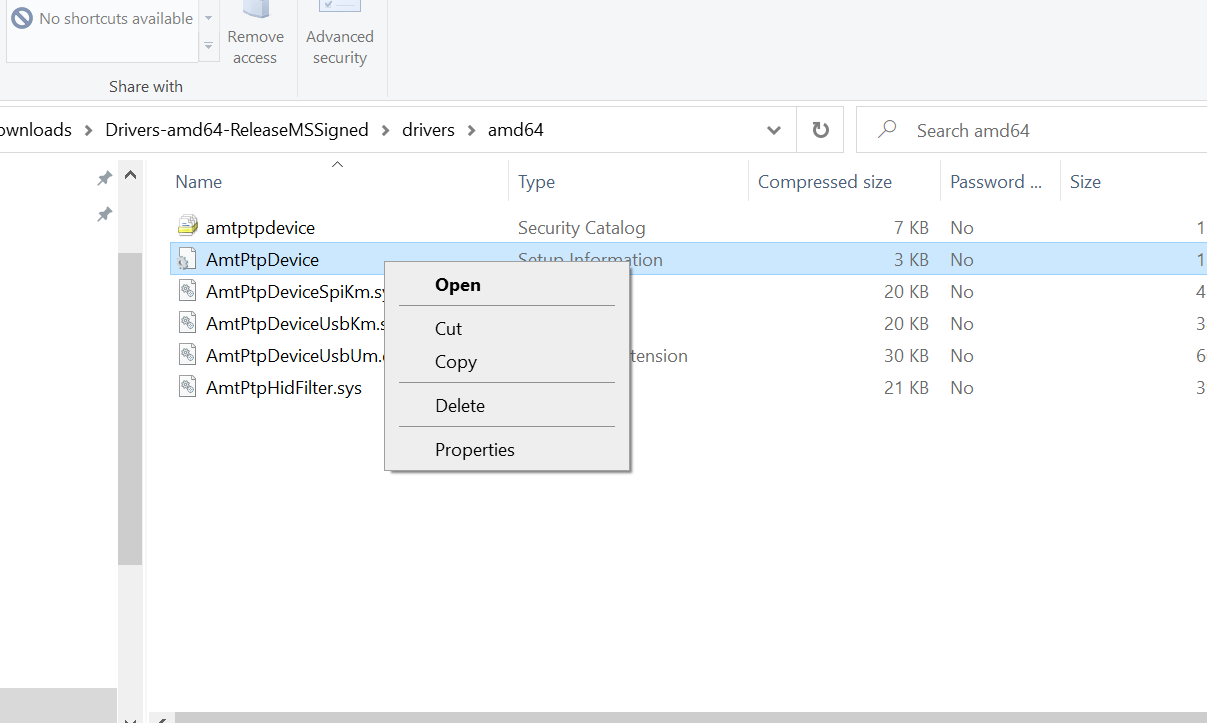
Task: Click the 3 KB compressed size cell
Action: tap(911, 260)
